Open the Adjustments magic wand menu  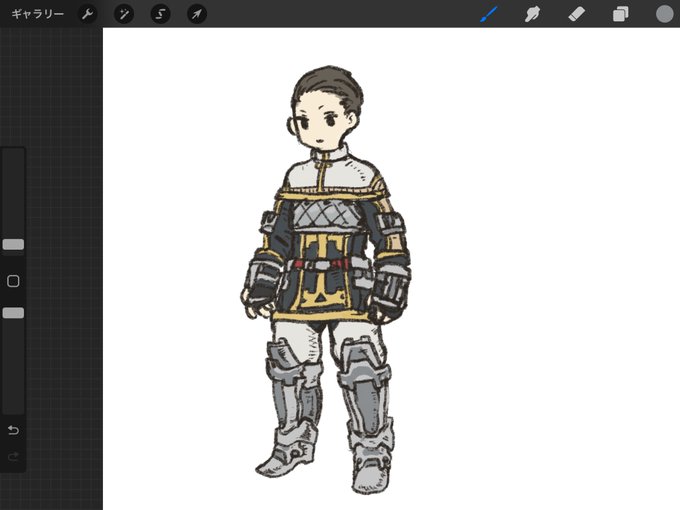pos(124,14)
